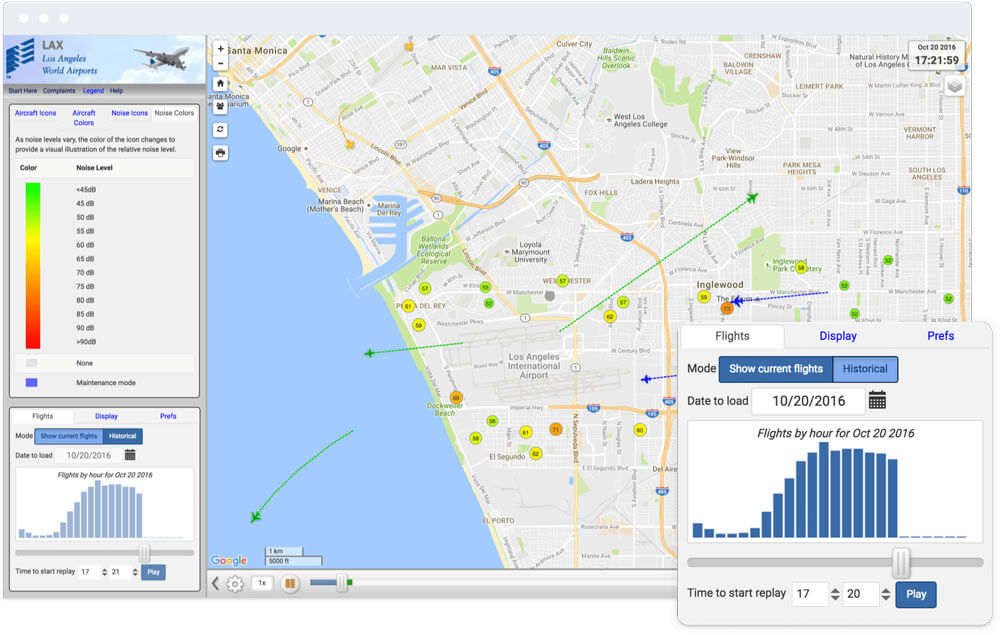Click the time slider handle in sidebar panel

click(145, 553)
